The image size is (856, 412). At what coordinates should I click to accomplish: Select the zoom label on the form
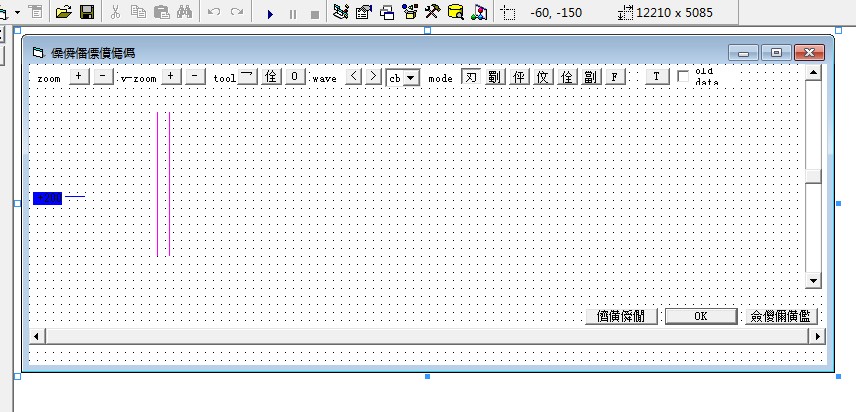[x=49, y=79]
